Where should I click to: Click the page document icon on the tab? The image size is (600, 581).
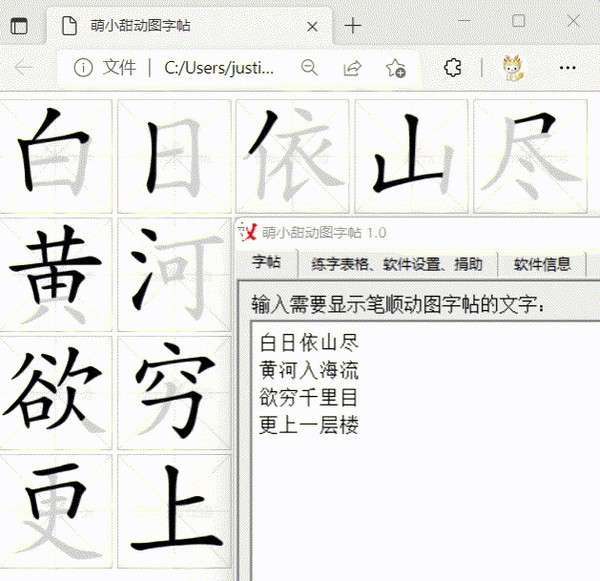tap(69, 26)
